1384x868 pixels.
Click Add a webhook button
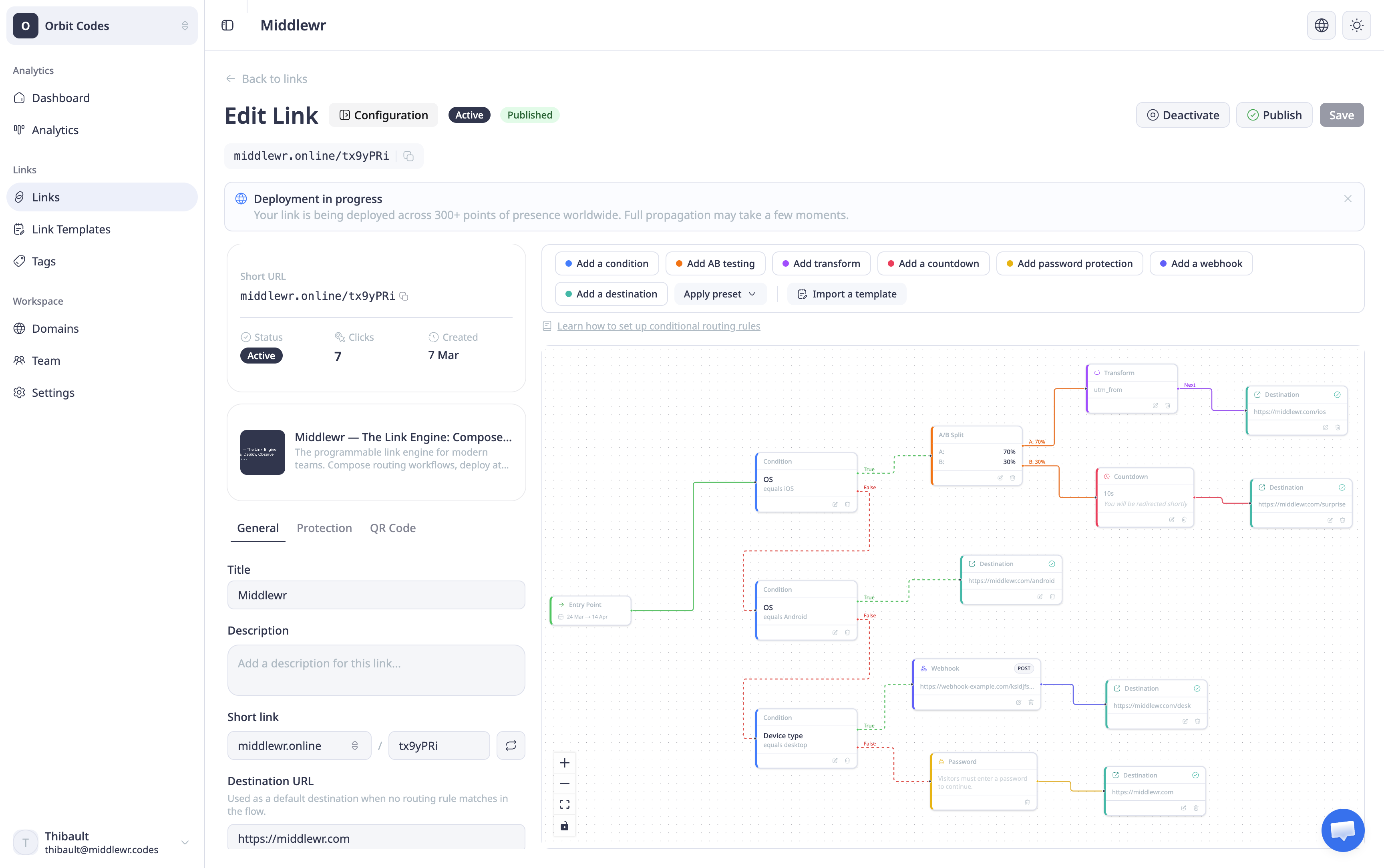tap(1200, 263)
